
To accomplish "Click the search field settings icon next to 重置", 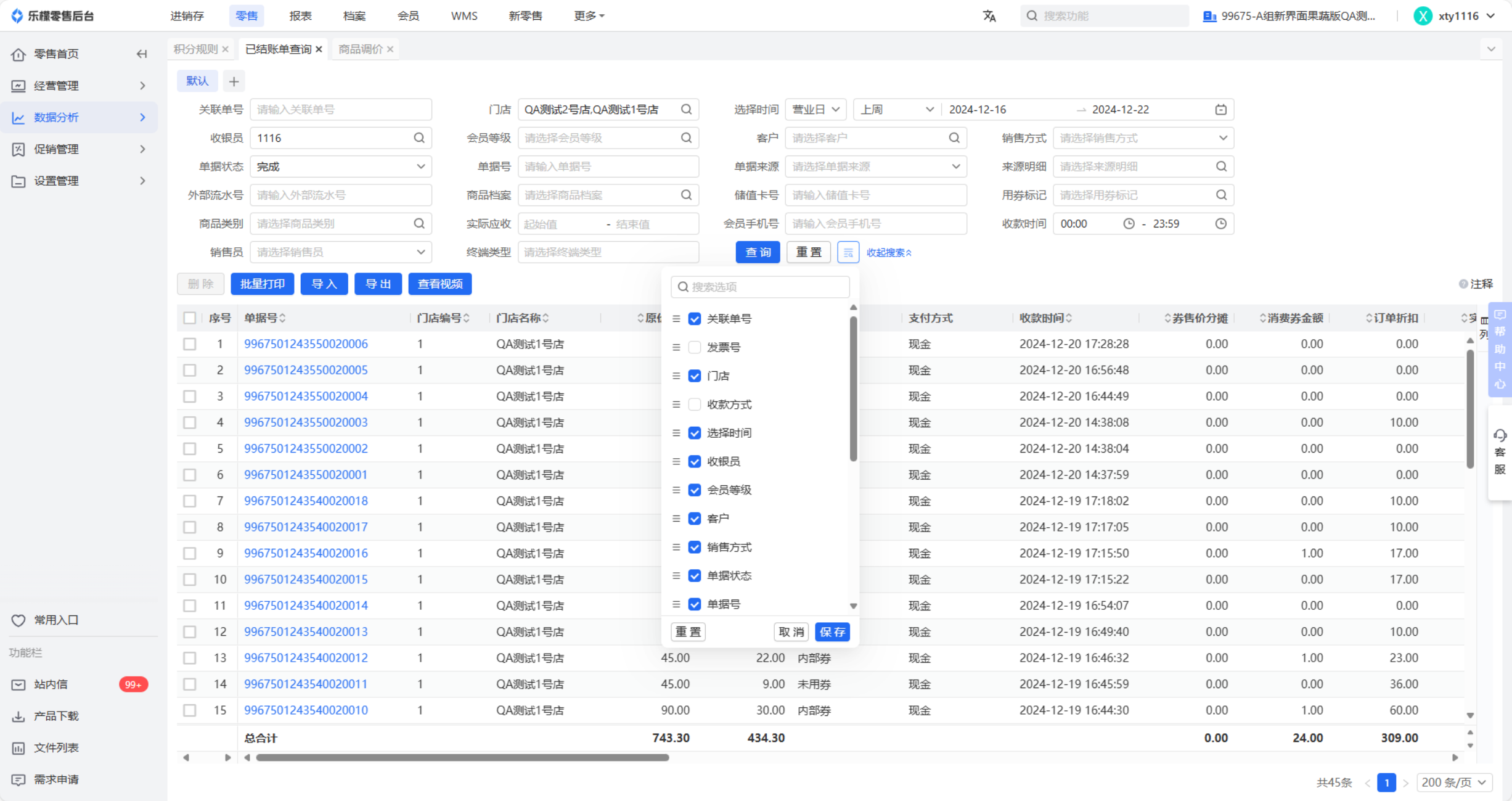I will pyautogui.click(x=848, y=252).
